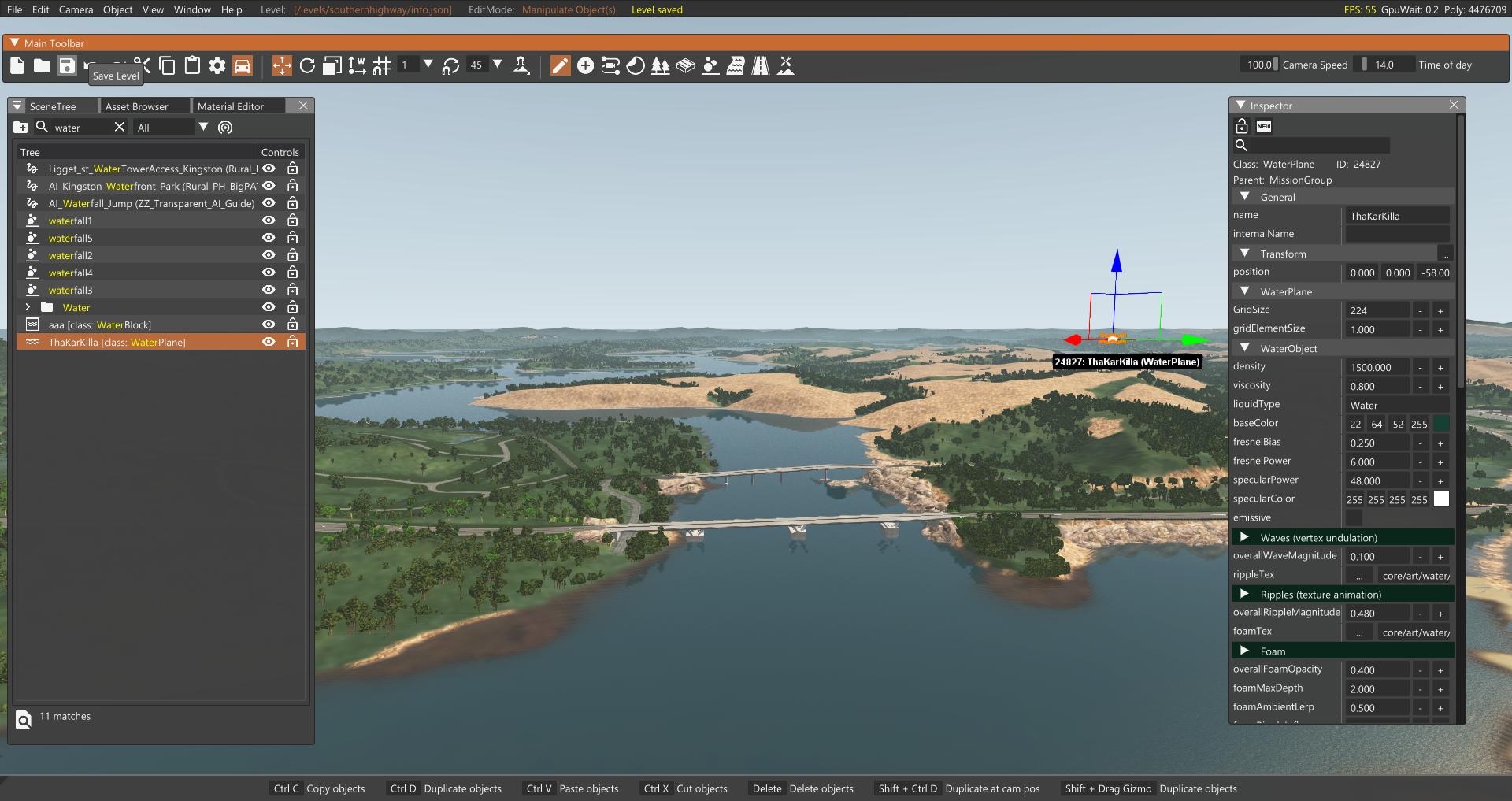Screen dimensions: 1512x801
Task: Click the vehicle play mode icon
Action: (243, 65)
